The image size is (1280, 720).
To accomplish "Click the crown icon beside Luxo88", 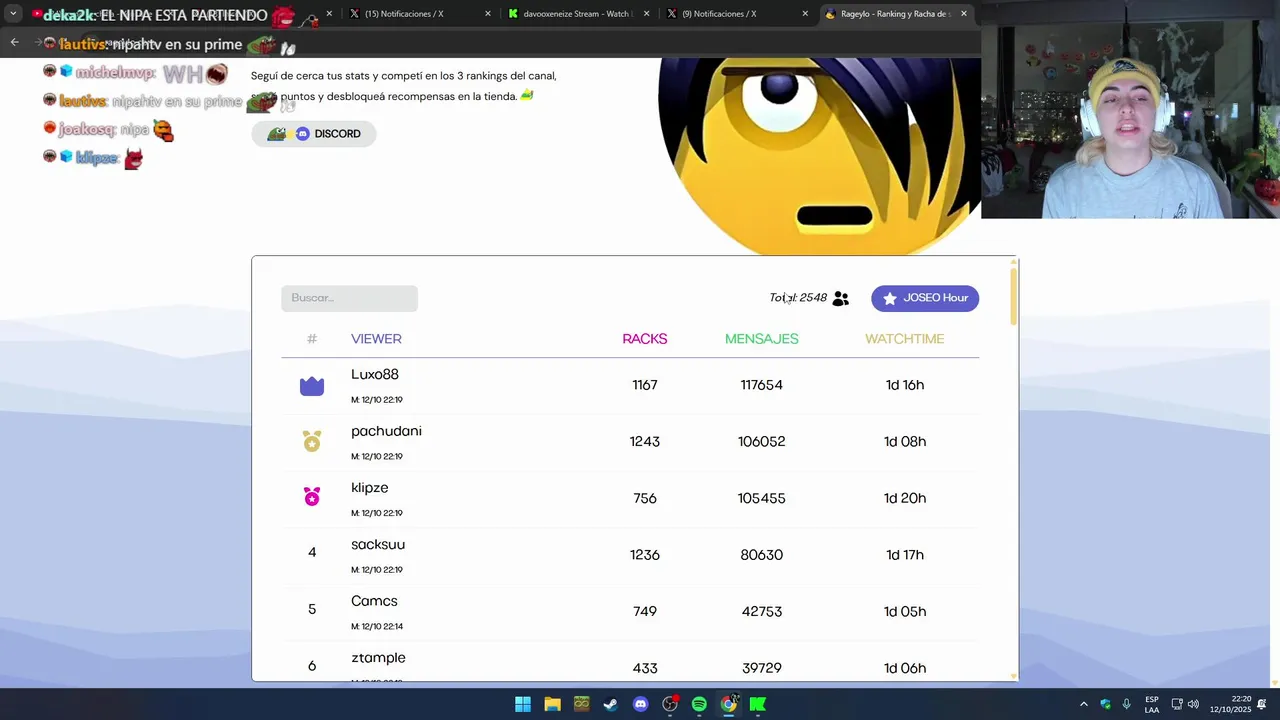I will (x=312, y=385).
